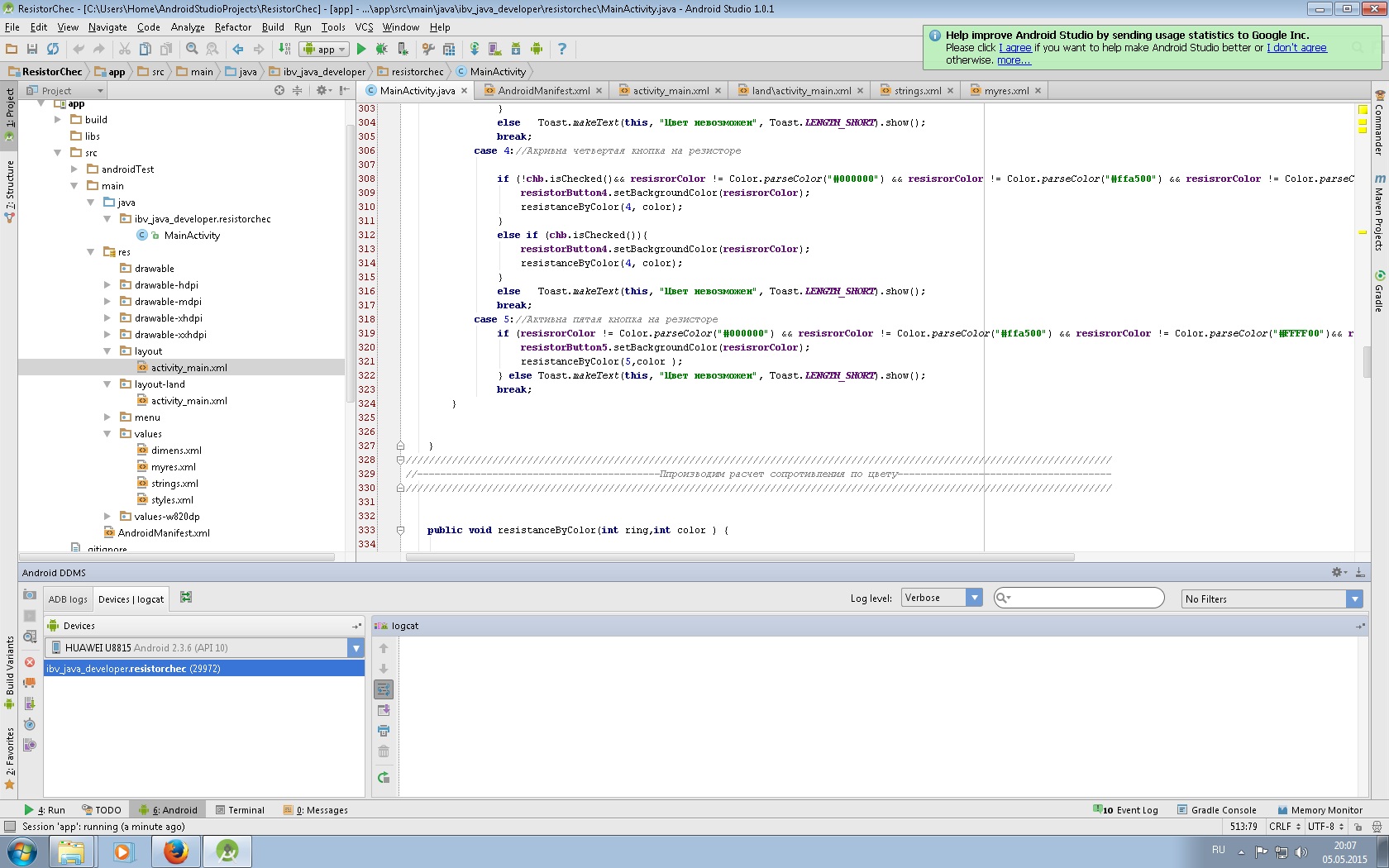
Task: Clear logcat with the trash icon
Action: 384,751
